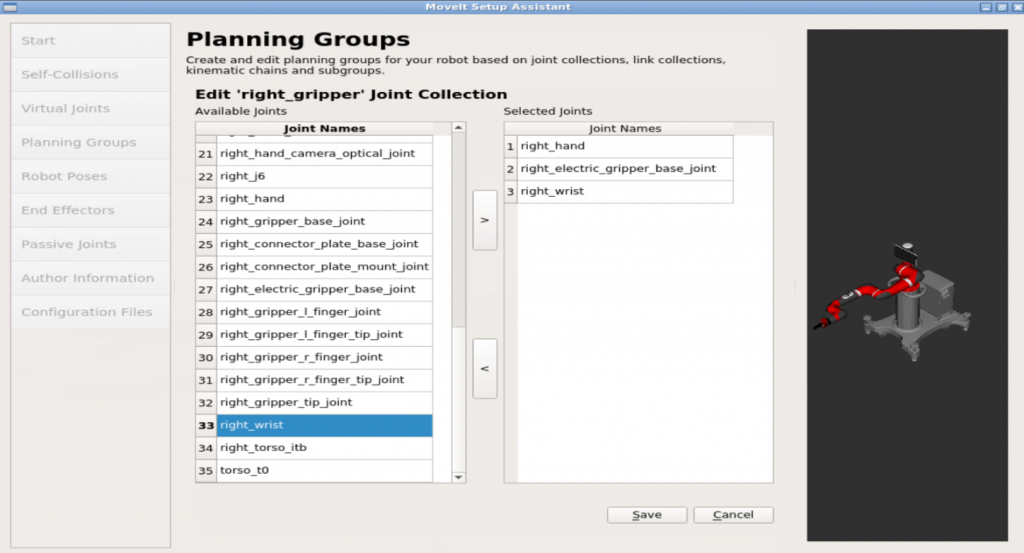The width and height of the screenshot is (1024, 553).
Task: Select right_electric_gripper_base_joint in Selected Joints
Action: tap(625, 169)
